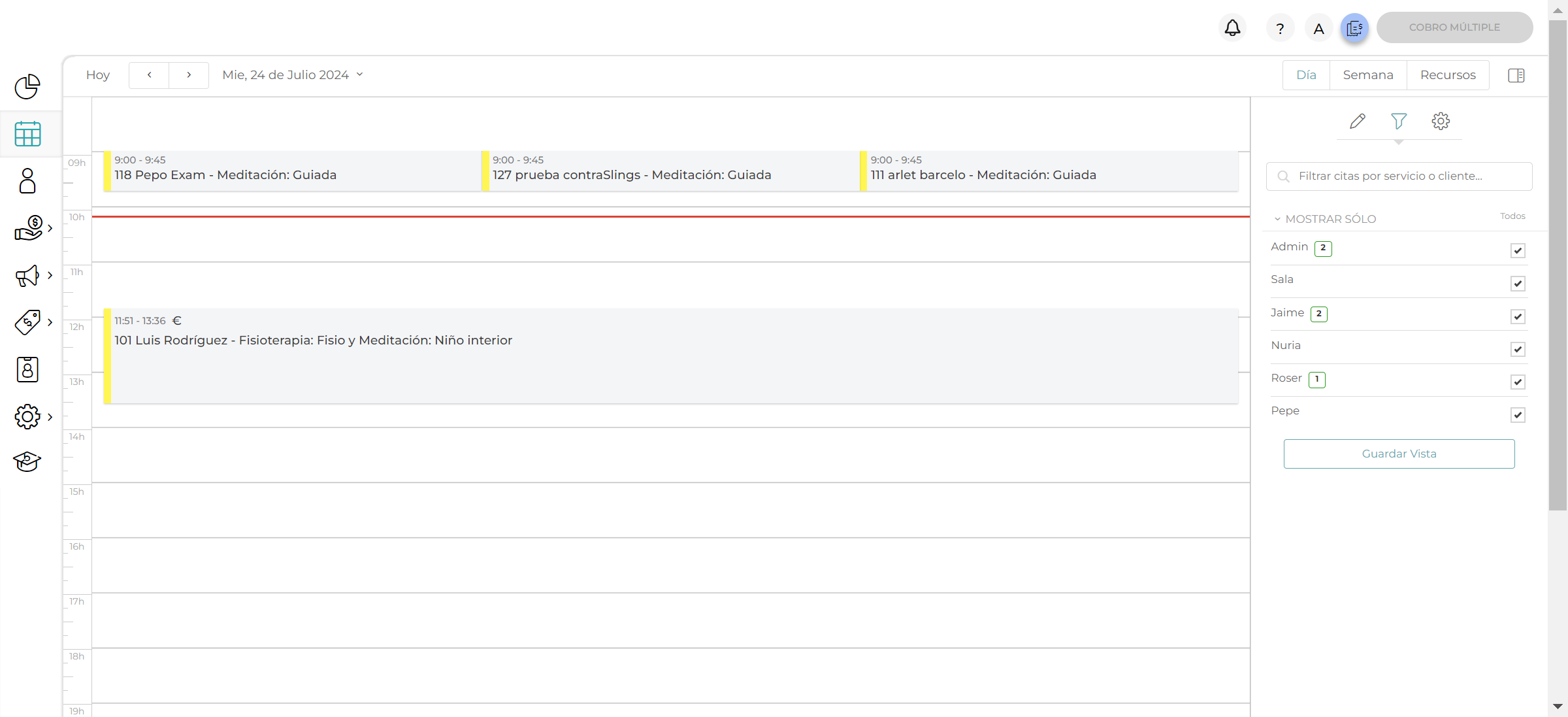Toggle the Jaime checkbox
This screenshot has width=1568, height=717.
[1518, 317]
